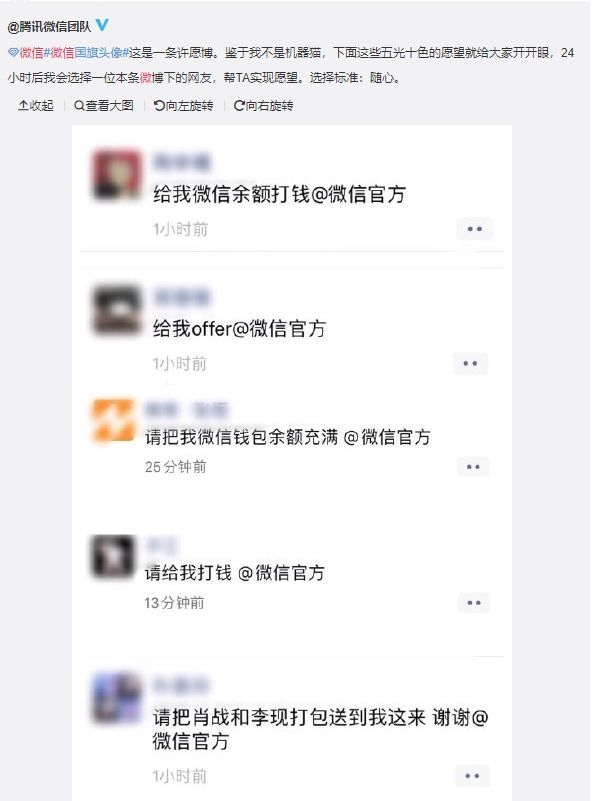Screen dimensions: 595x801
Task: Open the #微信国旗头像# hashtag link
Action: click(x=86, y=53)
